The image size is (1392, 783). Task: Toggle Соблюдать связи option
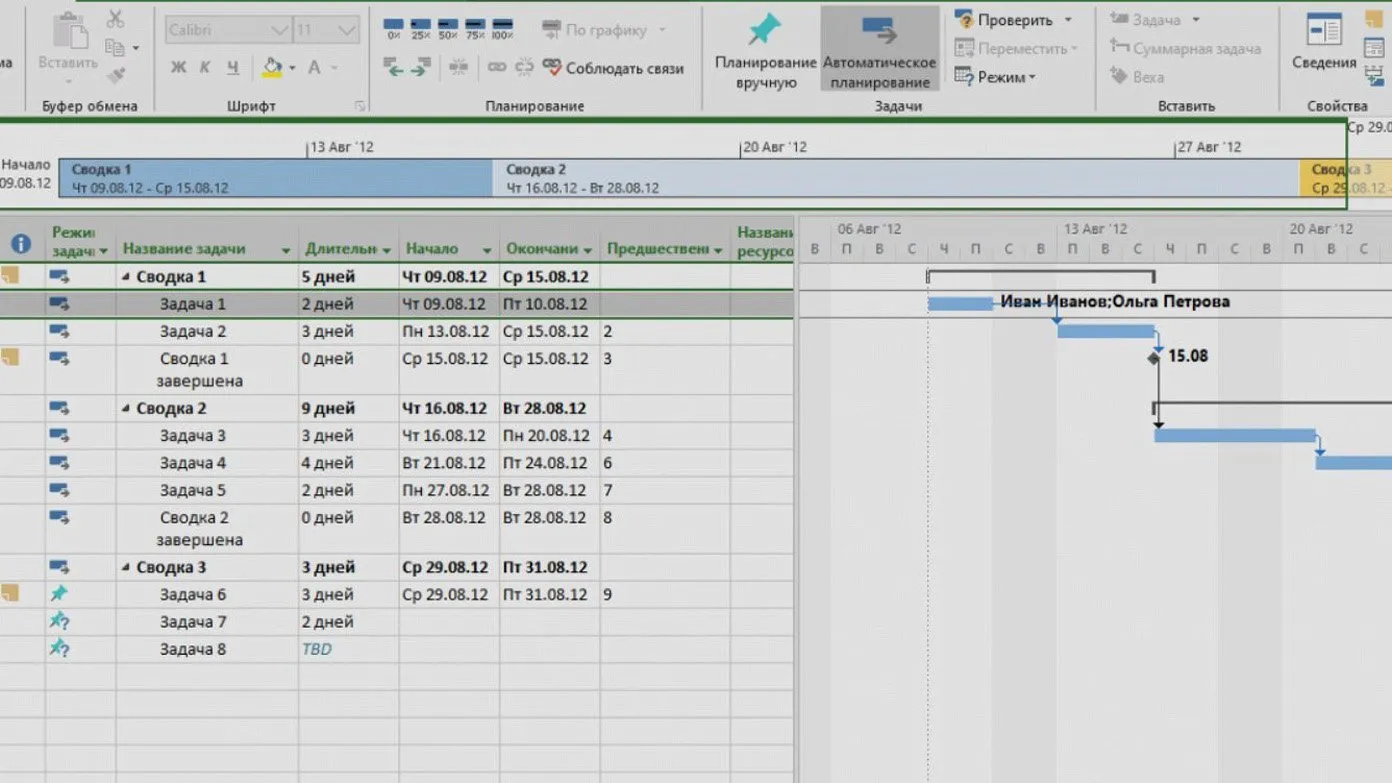(x=613, y=68)
